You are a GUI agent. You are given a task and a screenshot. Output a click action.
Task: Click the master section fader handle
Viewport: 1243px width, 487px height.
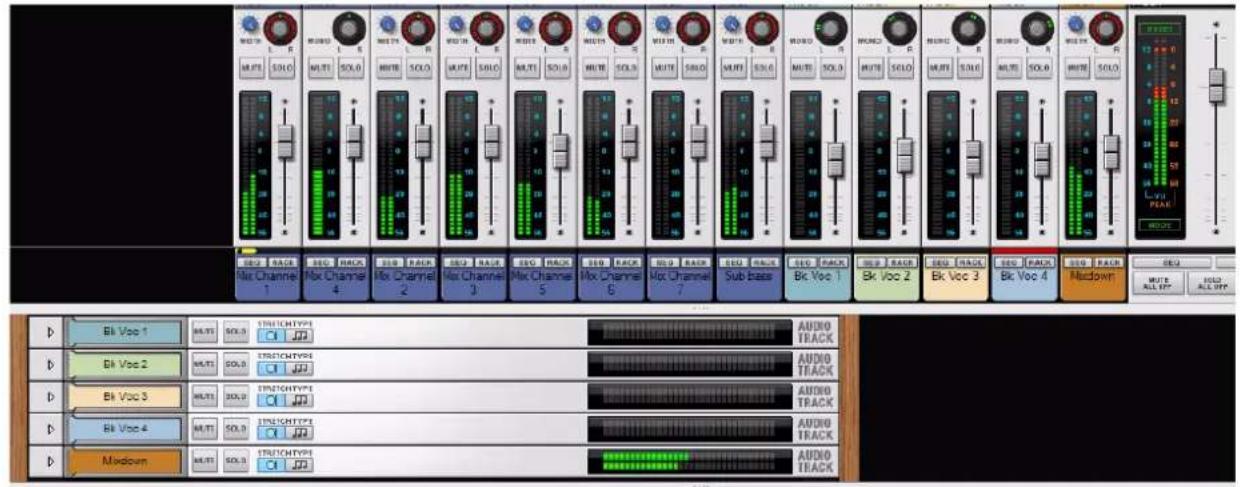coord(1217,85)
